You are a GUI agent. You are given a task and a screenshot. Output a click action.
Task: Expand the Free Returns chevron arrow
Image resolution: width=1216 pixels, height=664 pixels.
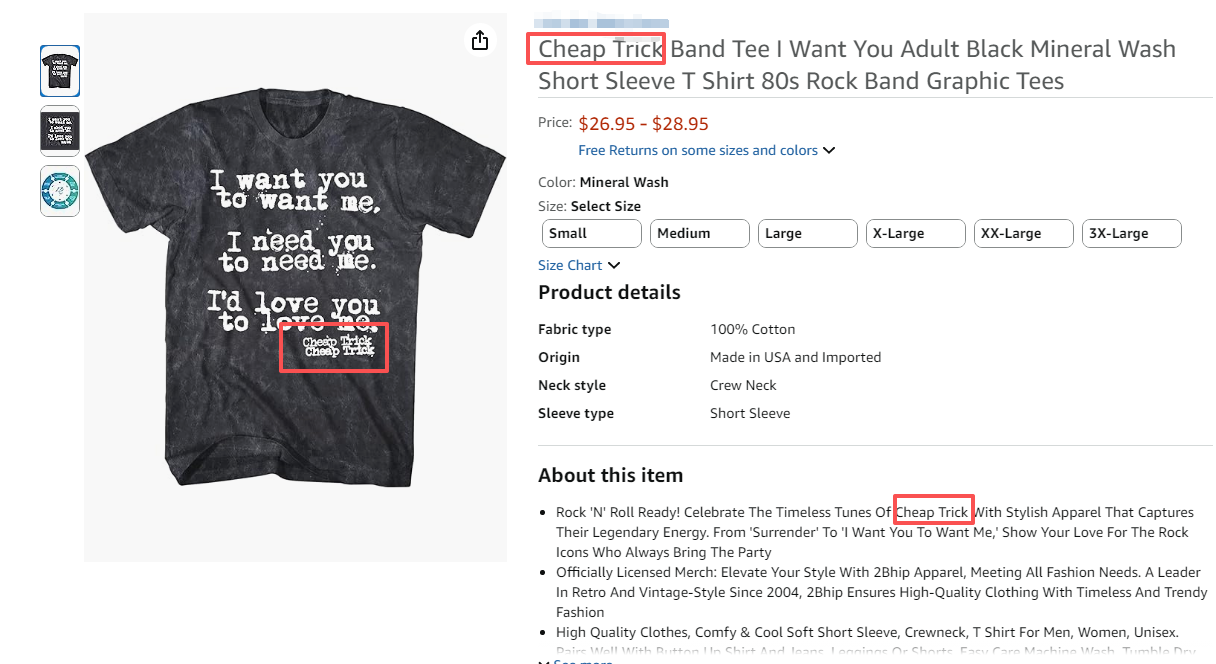click(x=829, y=151)
